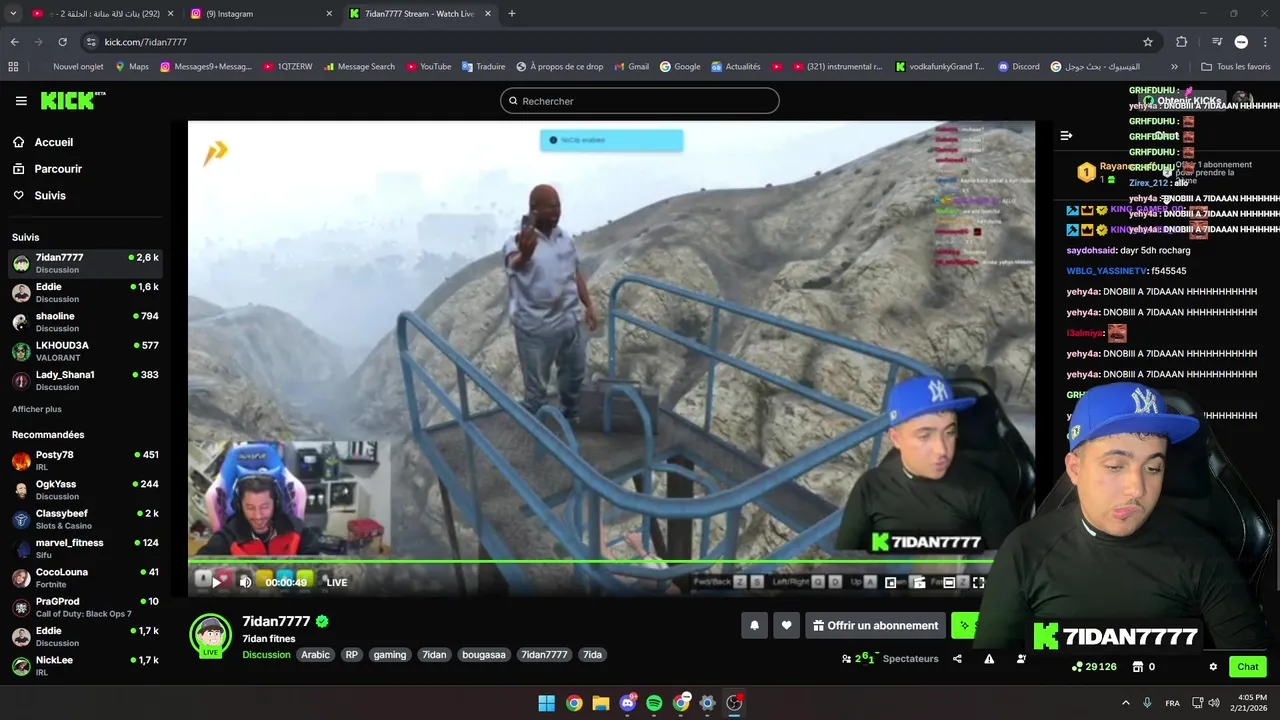Open CocoLouna Fortnite channel
This screenshot has width=1280, height=720.
85,577
